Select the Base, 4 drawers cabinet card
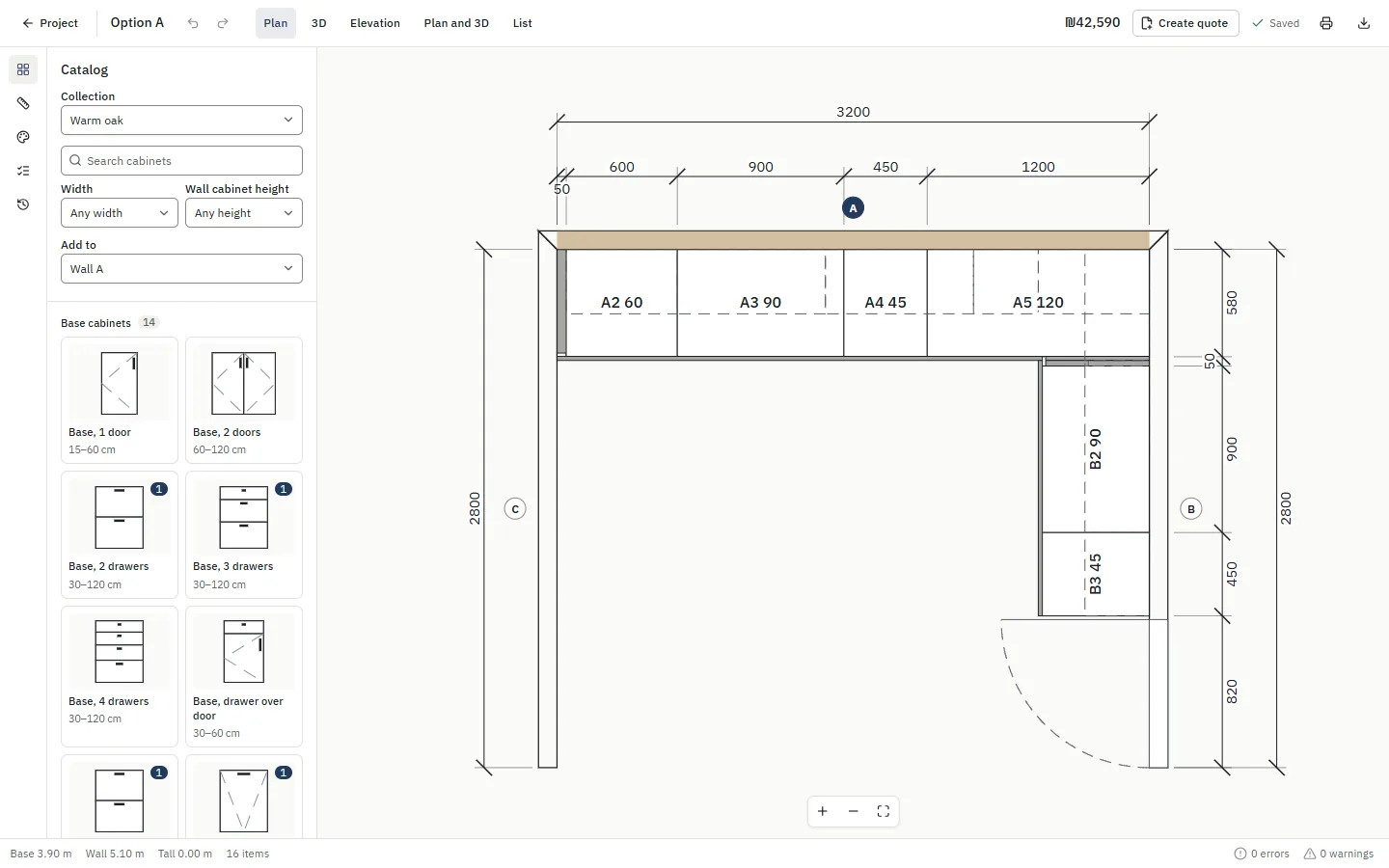Screen dimensions: 1389x868 click(x=120, y=676)
